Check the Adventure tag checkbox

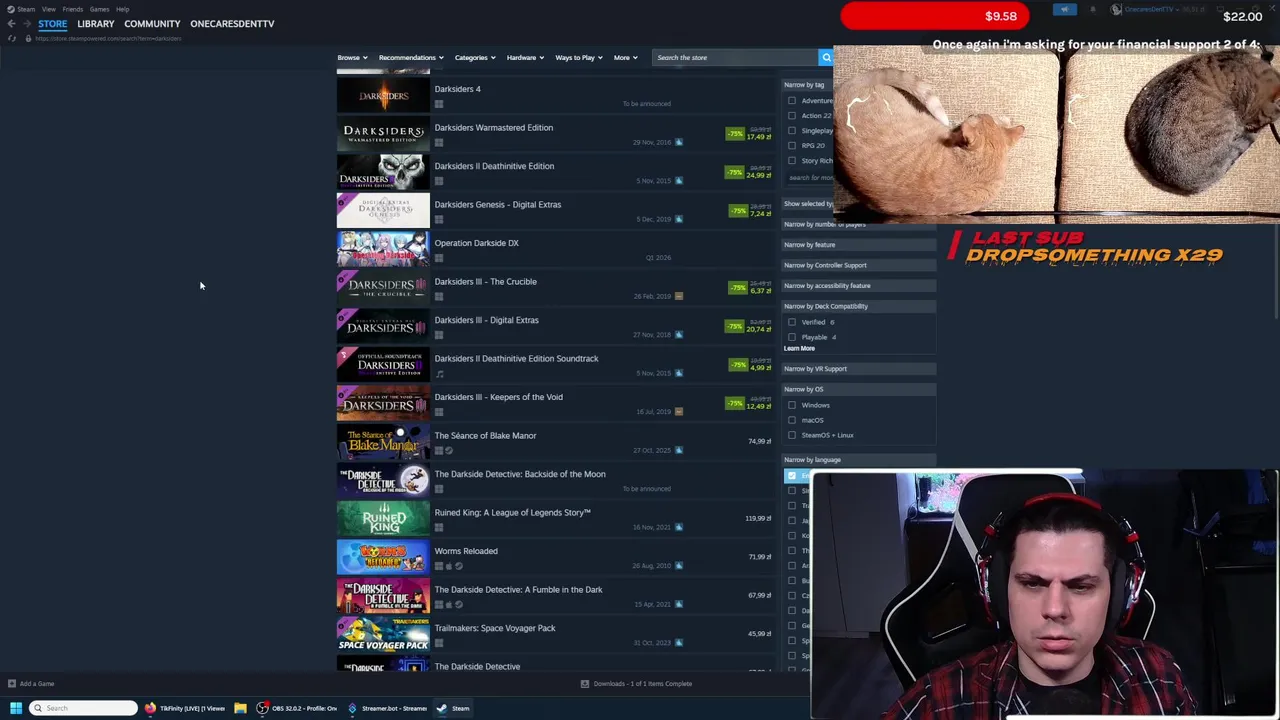792,100
